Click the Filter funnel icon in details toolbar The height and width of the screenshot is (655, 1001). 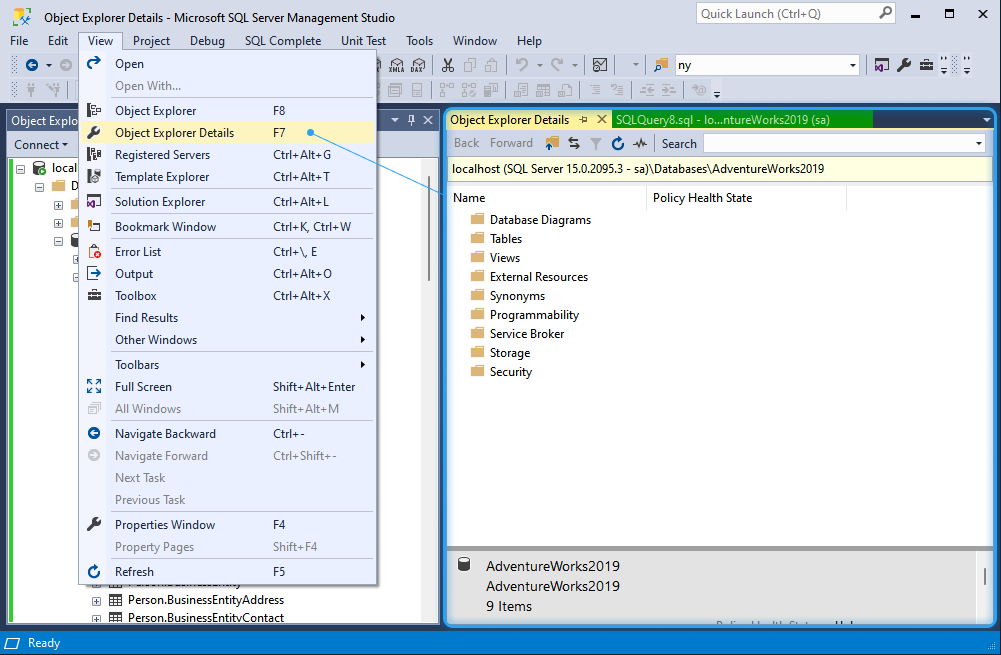click(x=596, y=144)
